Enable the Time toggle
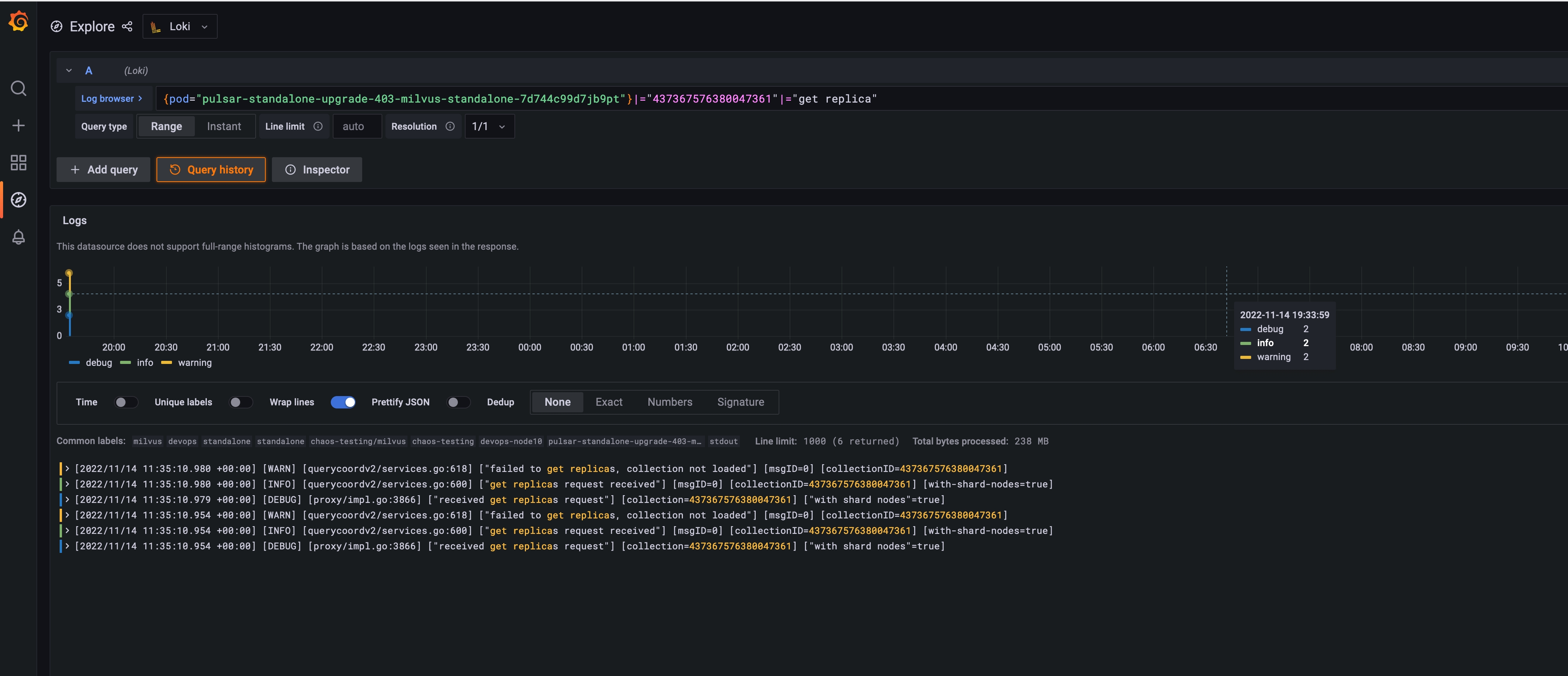 pos(126,402)
